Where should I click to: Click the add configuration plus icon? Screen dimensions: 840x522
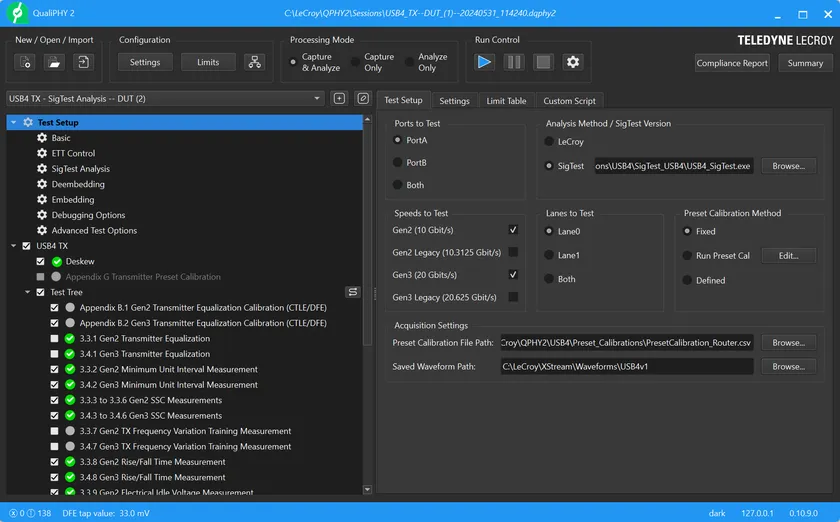tap(339, 99)
